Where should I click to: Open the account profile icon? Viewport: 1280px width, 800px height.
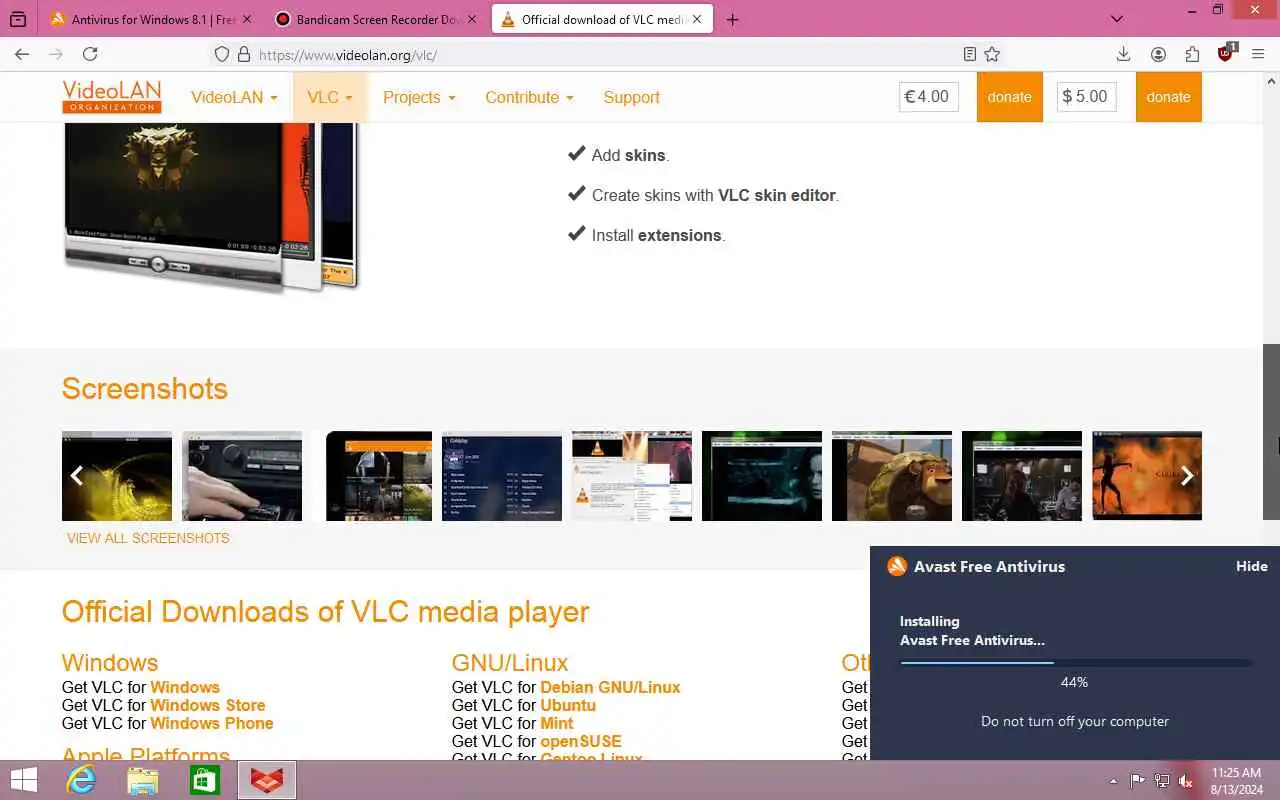tap(1158, 55)
